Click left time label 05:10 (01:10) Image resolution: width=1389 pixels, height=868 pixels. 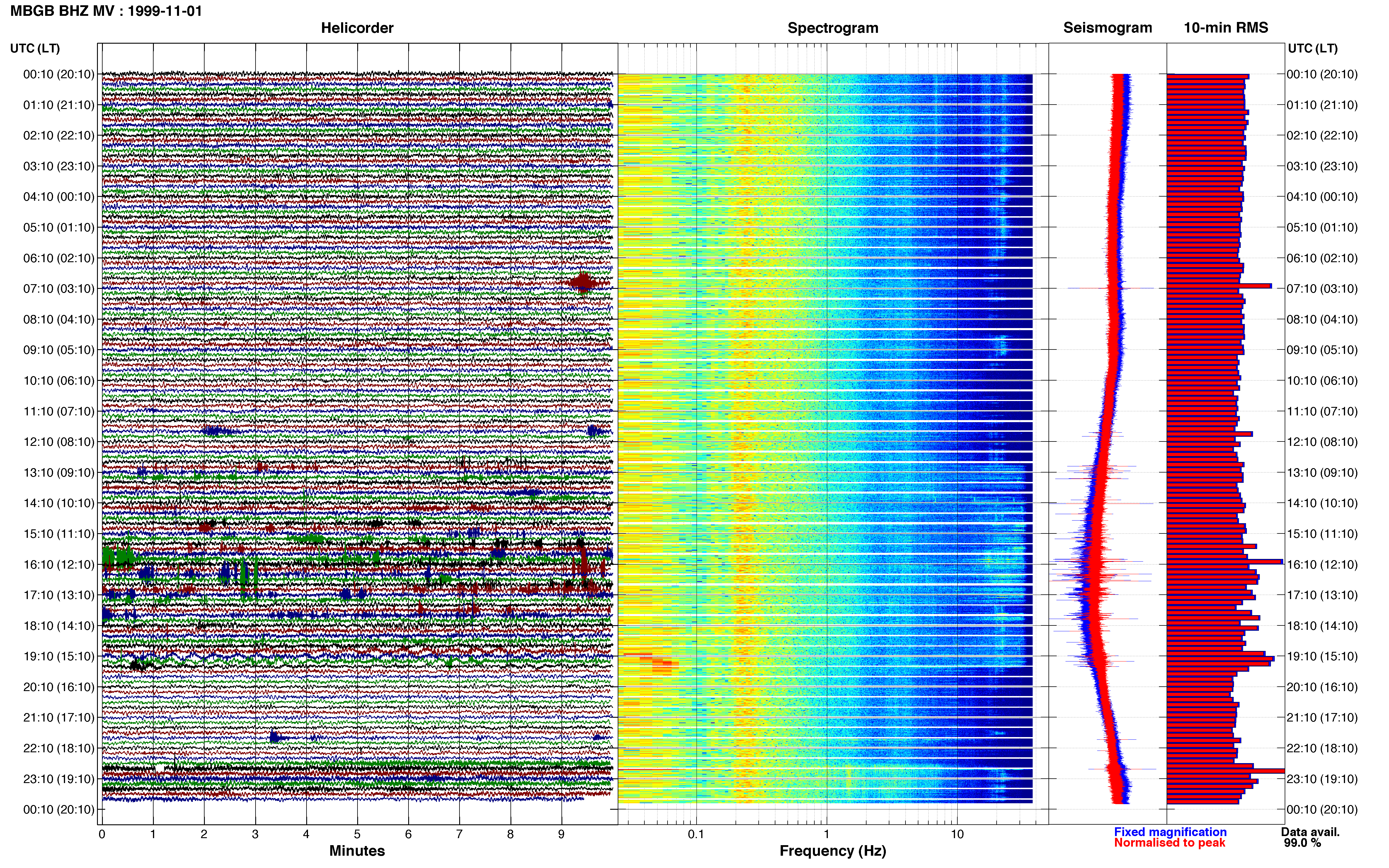(59, 227)
